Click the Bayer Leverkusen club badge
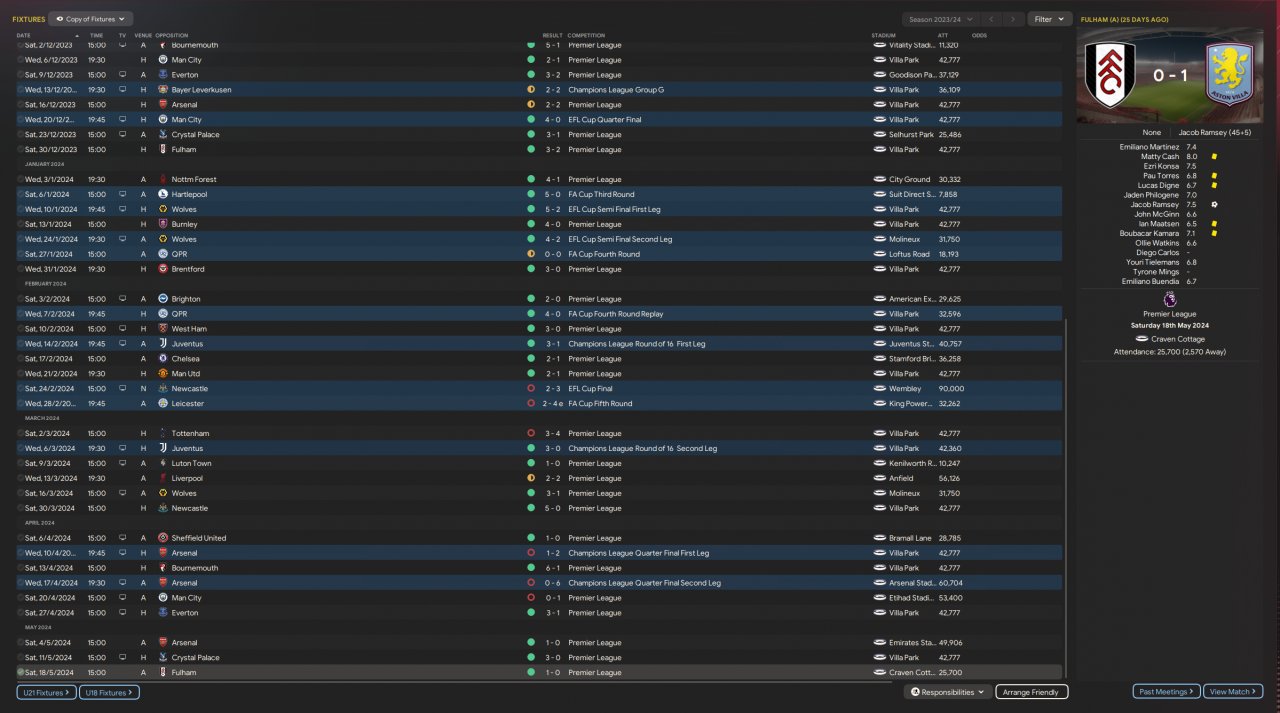Image resolution: width=1280 pixels, height=713 pixels. pyautogui.click(x=163, y=90)
